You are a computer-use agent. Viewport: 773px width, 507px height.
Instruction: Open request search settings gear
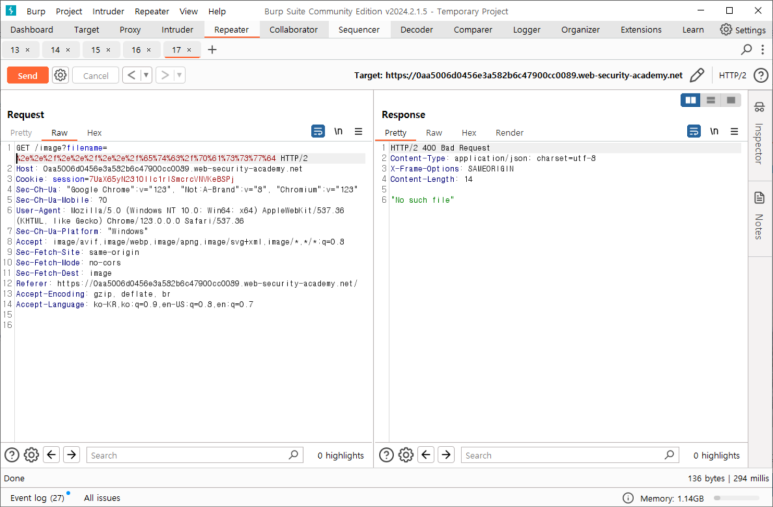pos(32,455)
